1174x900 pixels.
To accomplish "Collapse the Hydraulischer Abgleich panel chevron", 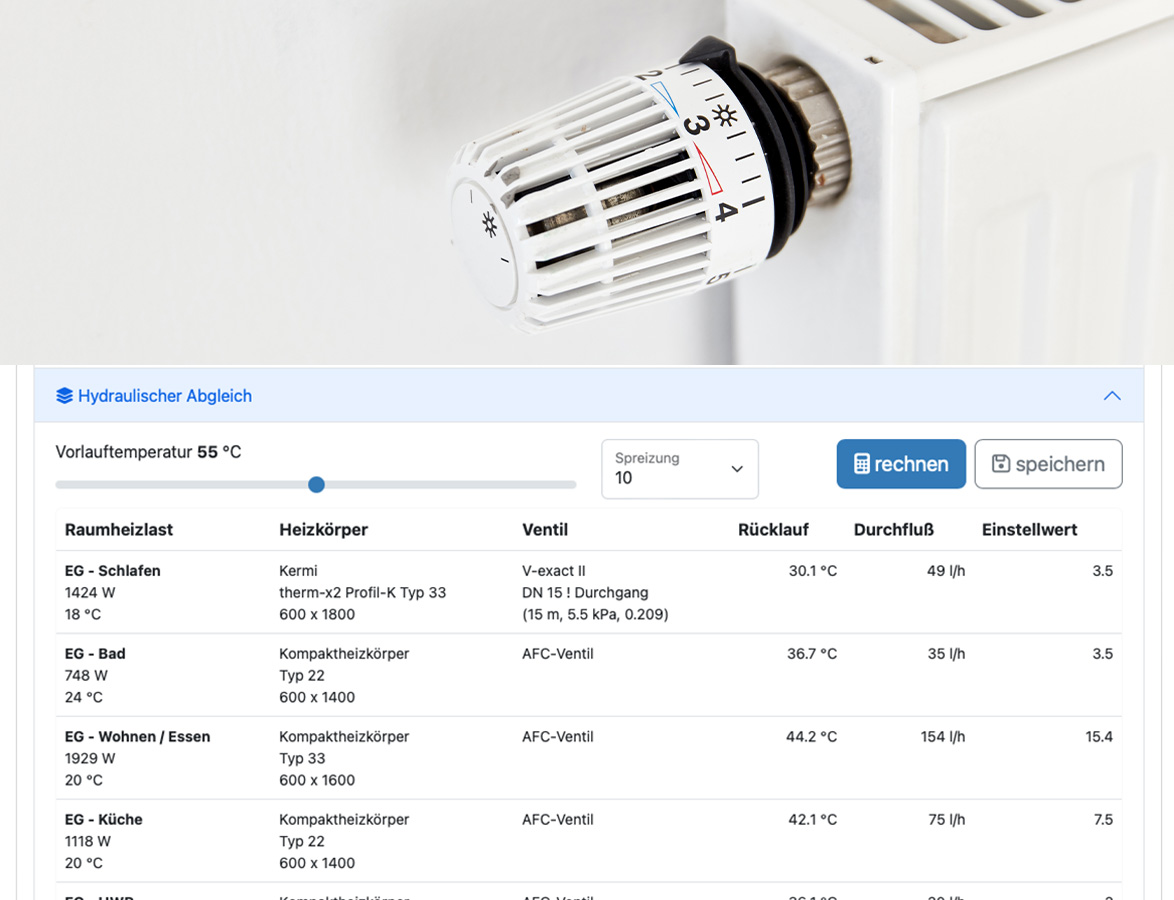I will 1111,396.
